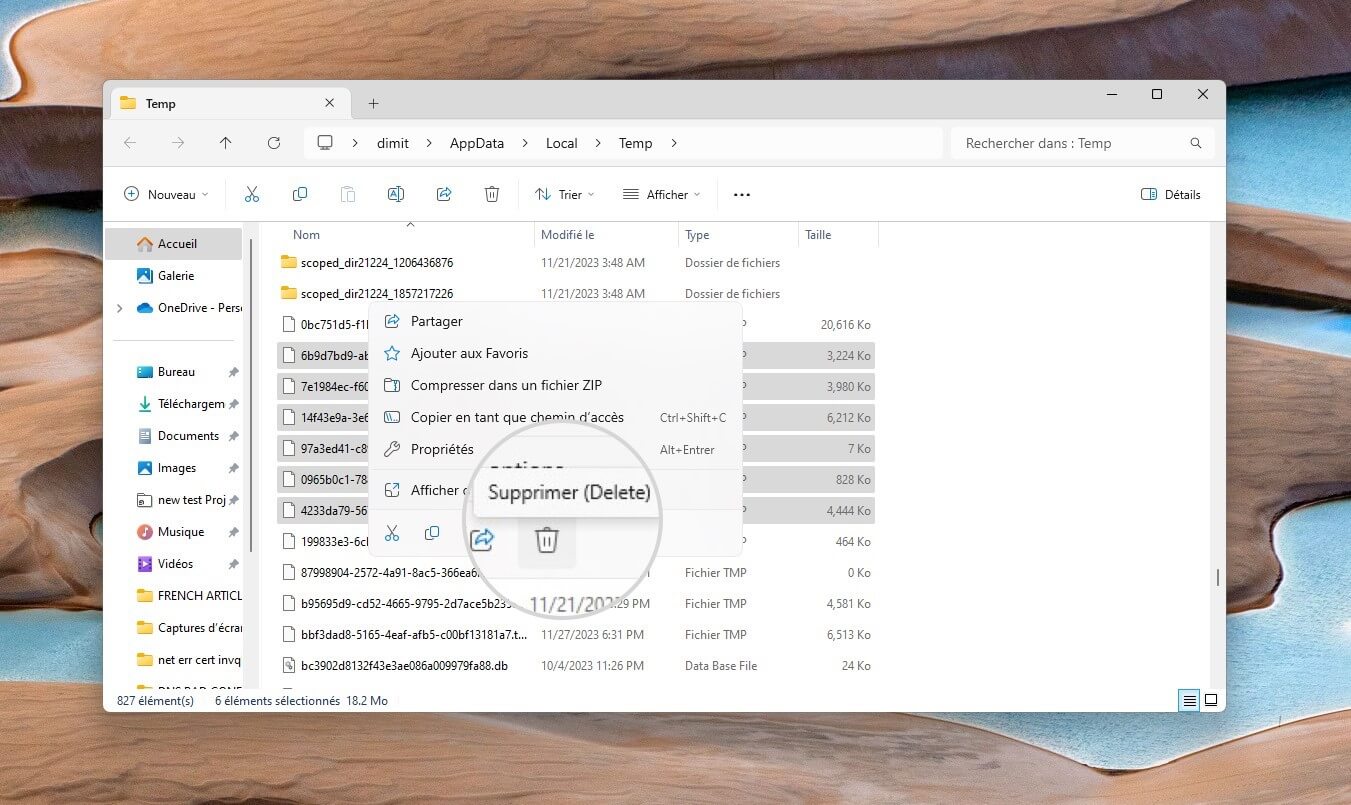Click the share icon in context menu bottom row

(482, 539)
